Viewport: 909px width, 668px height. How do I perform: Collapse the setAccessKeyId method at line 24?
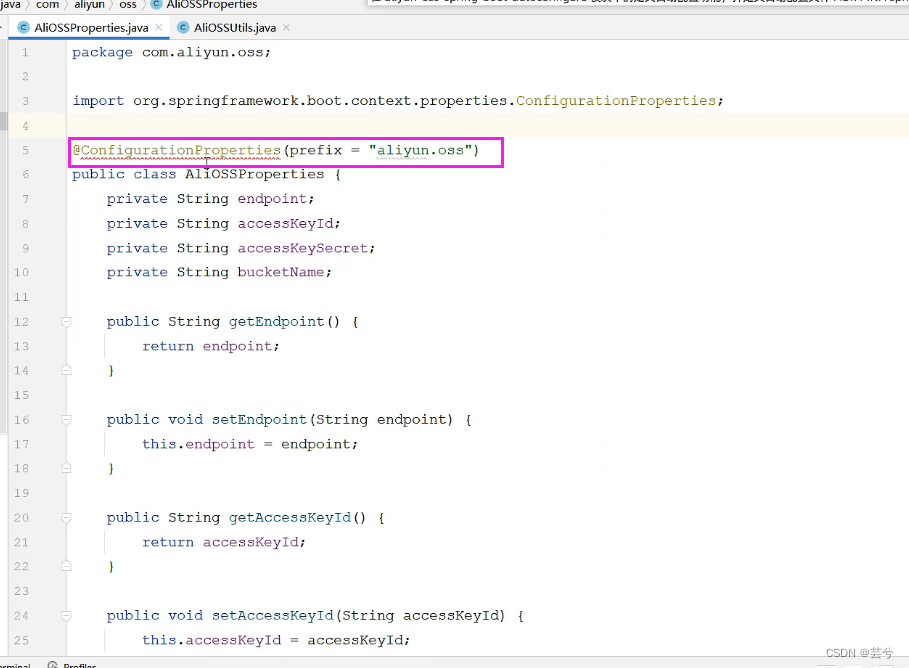(66, 615)
